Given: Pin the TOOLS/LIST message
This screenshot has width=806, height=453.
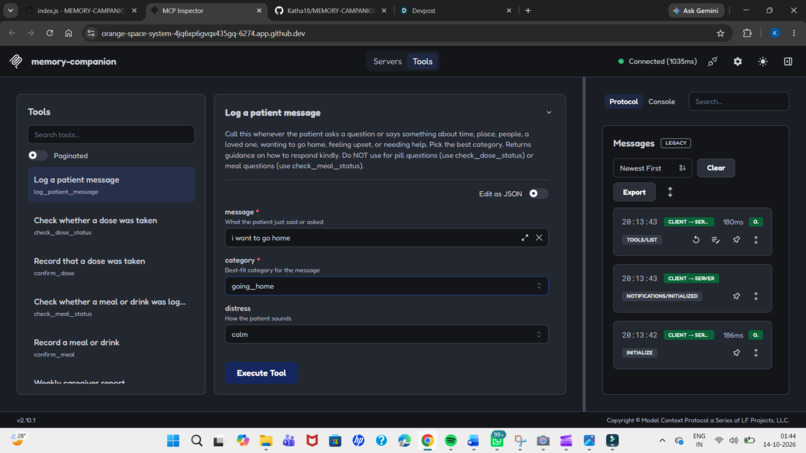Looking at the screenshot, I should (x=737, y=240).
